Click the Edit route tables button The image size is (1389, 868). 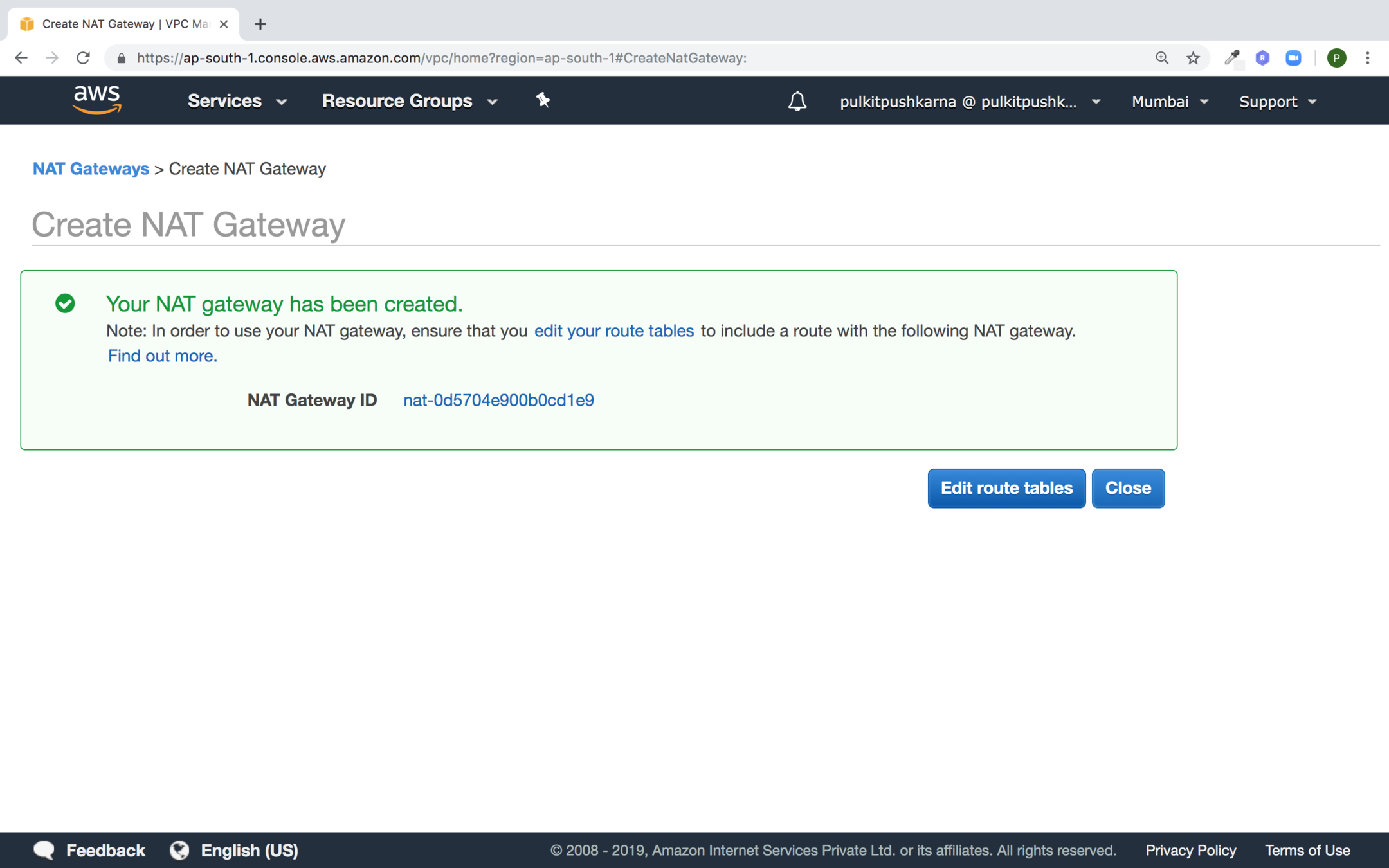tap(1006, 488)
